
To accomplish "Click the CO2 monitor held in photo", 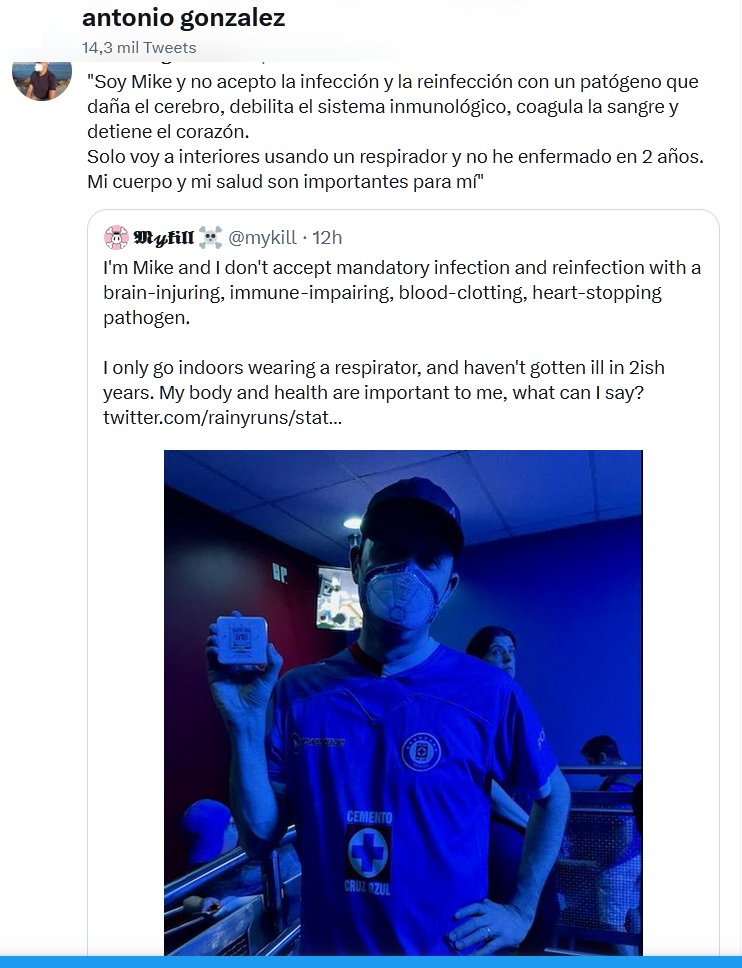I will pyautogui.click(x=241, y=643).
